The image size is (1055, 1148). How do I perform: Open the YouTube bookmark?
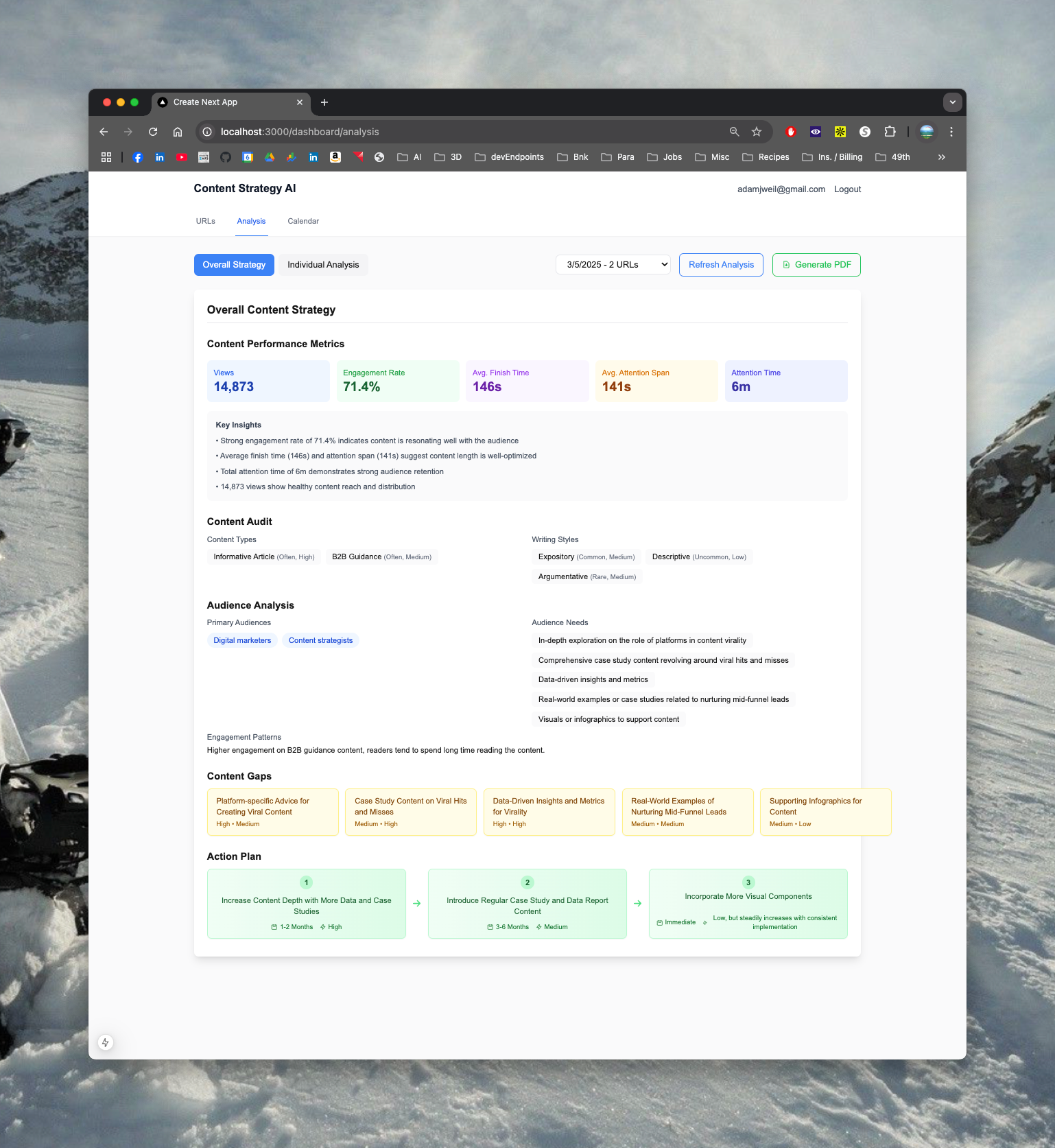(x=182, y=157)
